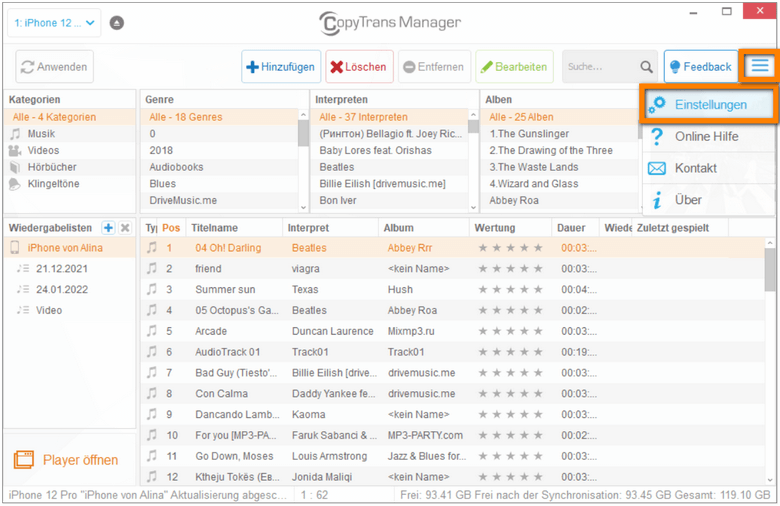Select Baby Lores feat. Orishas
Viewport: 780px width, 506px height.
(x=390, y=150)
